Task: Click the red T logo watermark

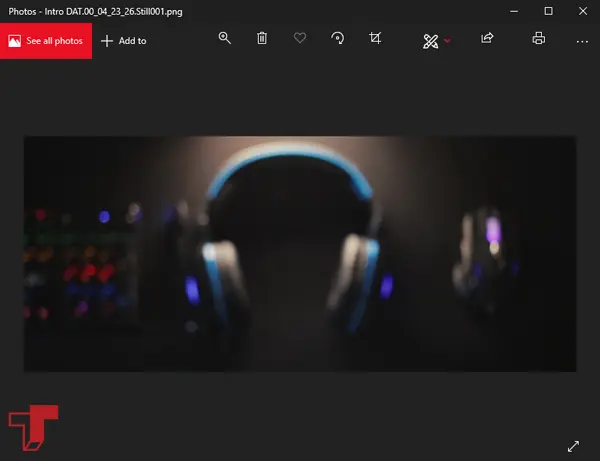Action: (32, 428)
